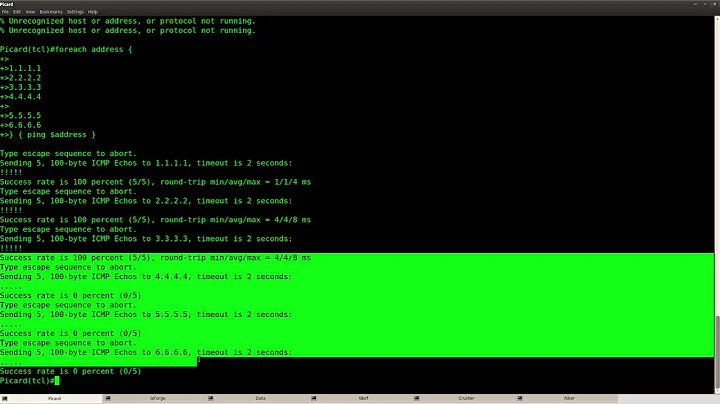The height and width of the screenshot is (404, 720).
Task: Switch to the Worf terminal tab
Action: (x=360, y=398)
